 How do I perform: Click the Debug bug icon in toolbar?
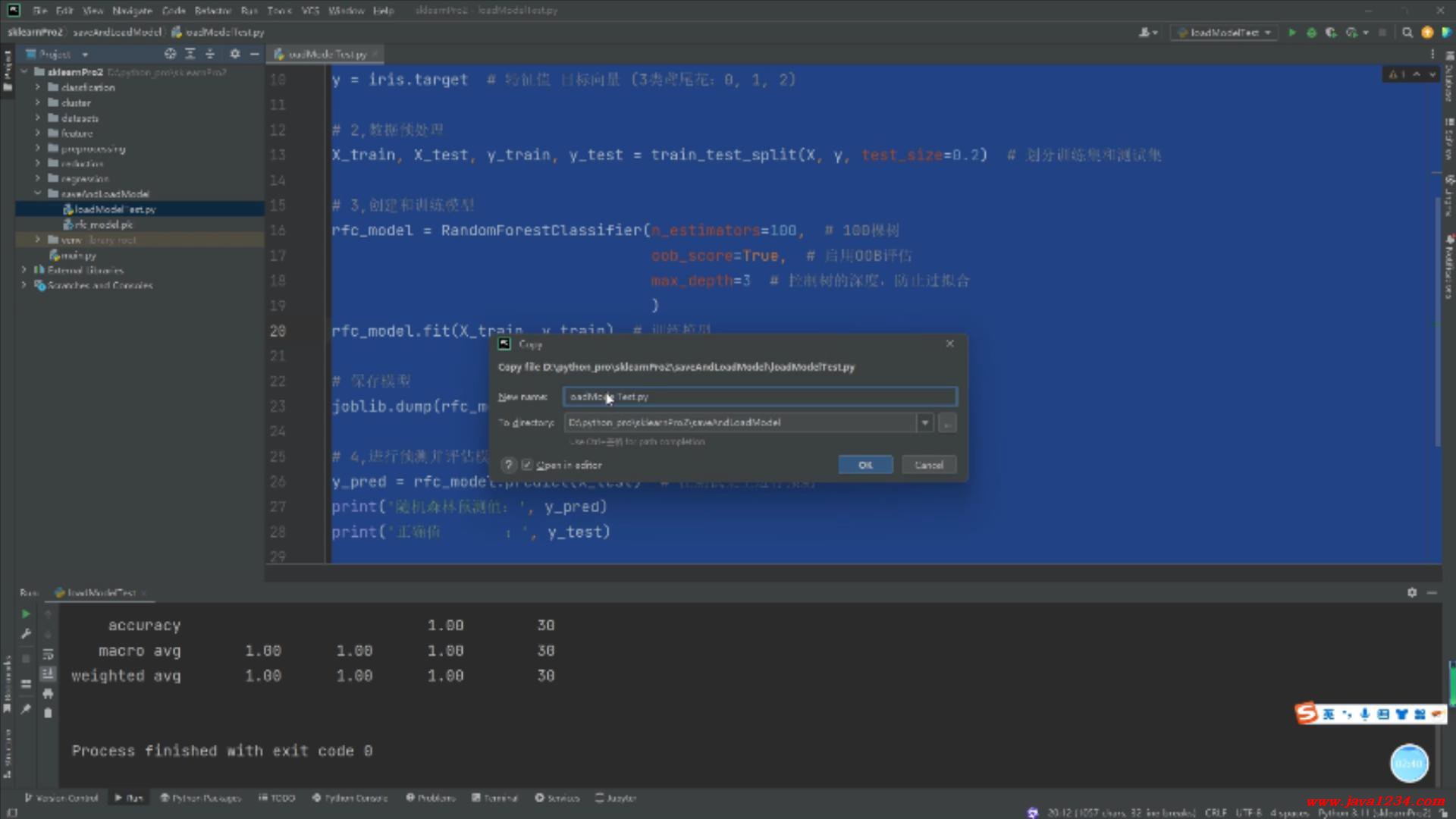tap(1311, 33)
